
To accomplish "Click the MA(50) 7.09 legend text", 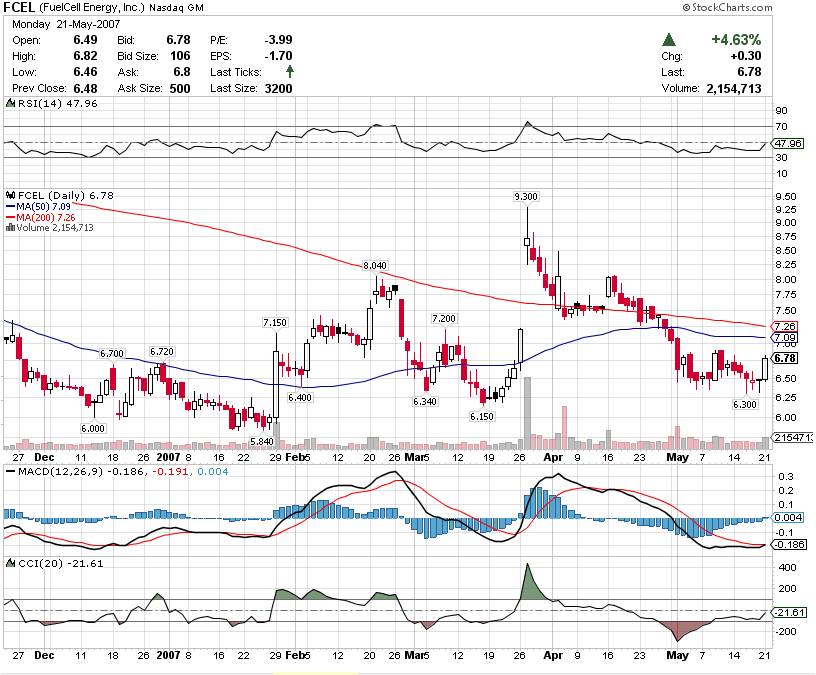I will (x=43, y=207).
